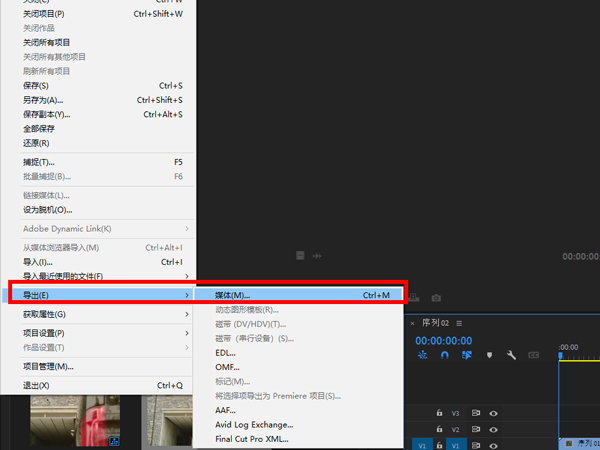Add a marker using the marker icon
Image resolution: width=600 pixels, height=450 pixels.
click(489, 355)
